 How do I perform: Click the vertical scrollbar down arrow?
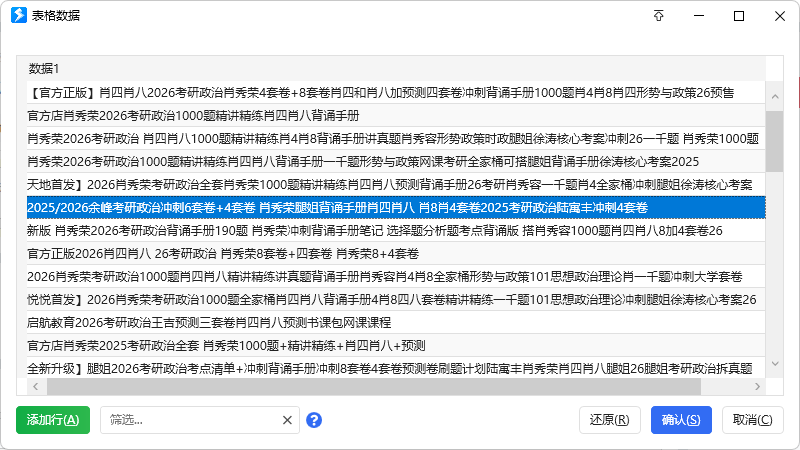(775, 364)
